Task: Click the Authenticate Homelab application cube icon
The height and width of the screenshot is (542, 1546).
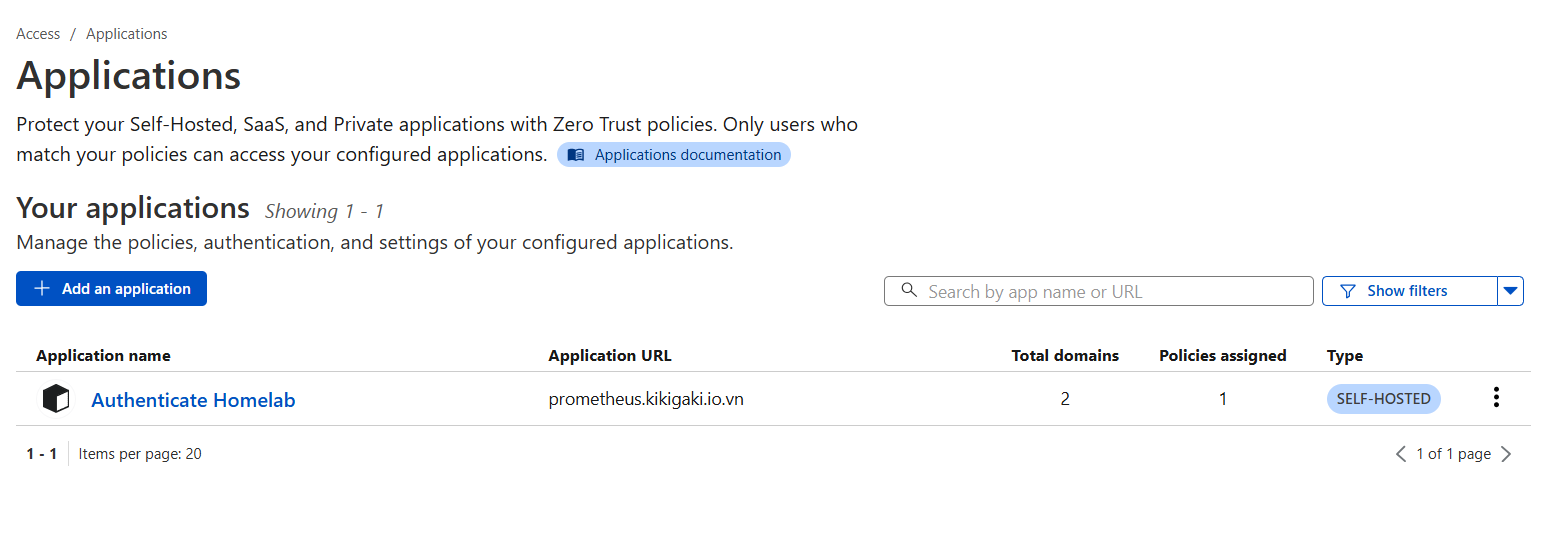Action: 57,399
